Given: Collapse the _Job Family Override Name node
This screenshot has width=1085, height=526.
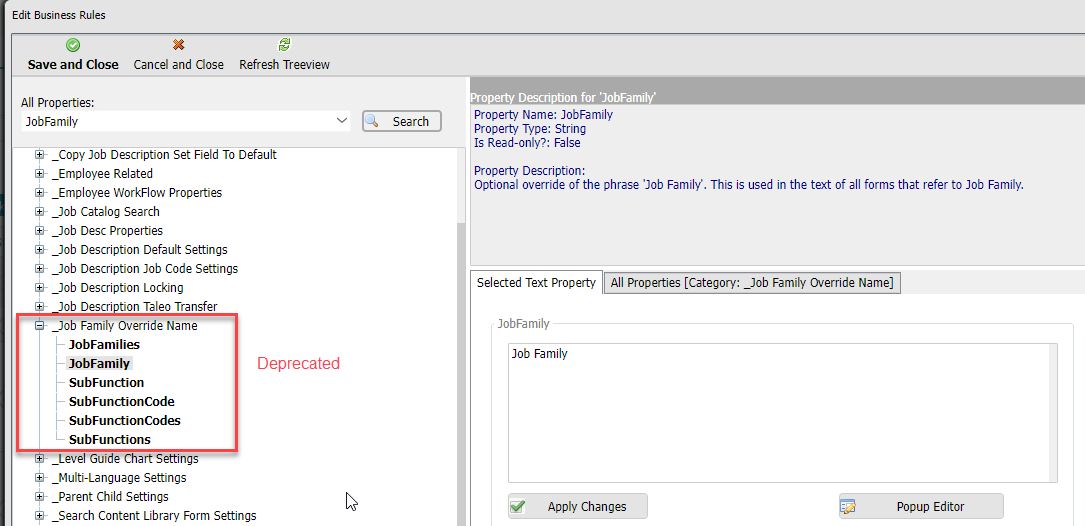Looking at the screenshot, I should click(x=40, y=326).
